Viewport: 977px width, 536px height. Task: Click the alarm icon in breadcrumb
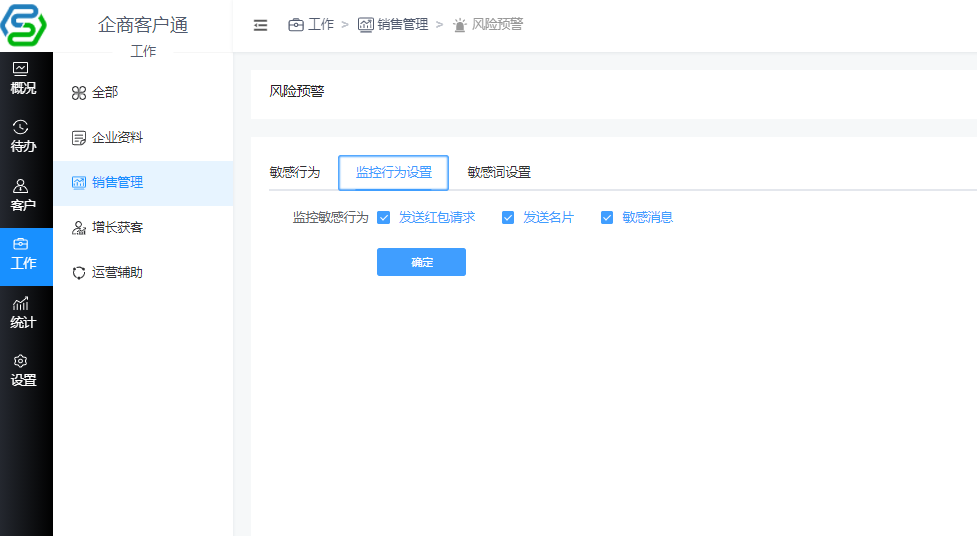[x=460, y=25]
